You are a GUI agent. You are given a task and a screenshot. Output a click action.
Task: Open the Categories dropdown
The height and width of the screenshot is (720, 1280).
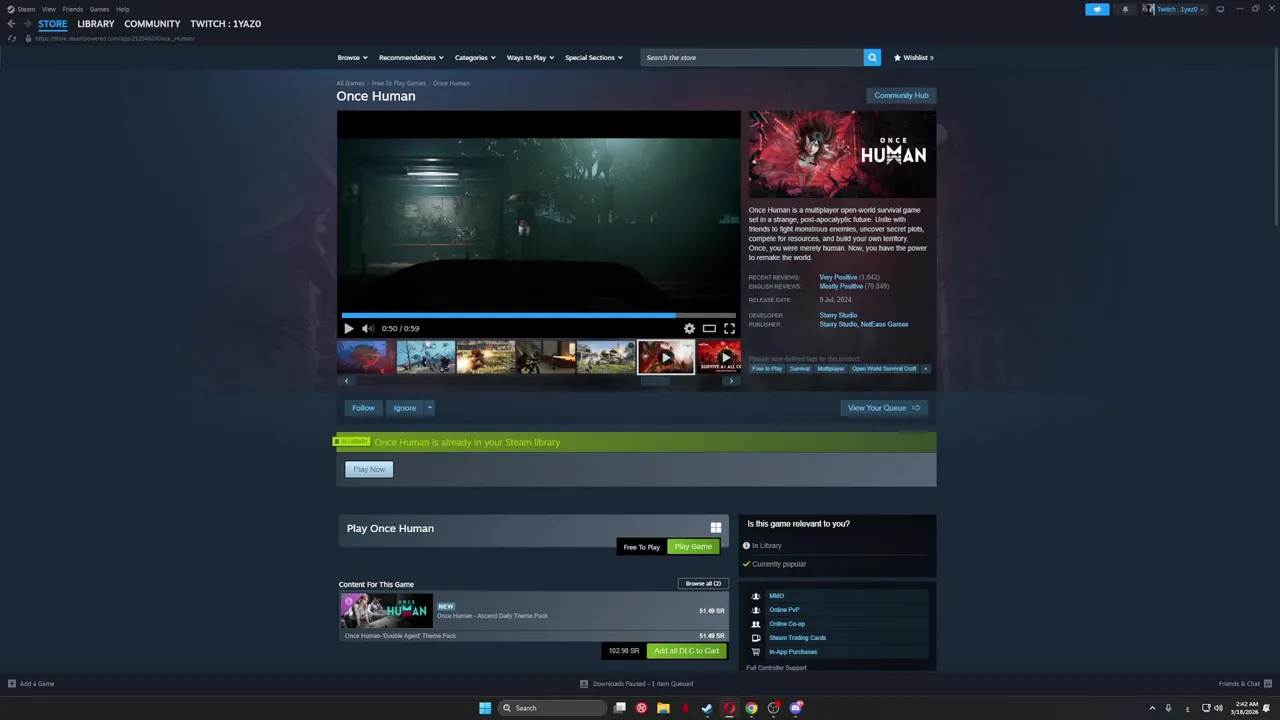coord(475,58)
